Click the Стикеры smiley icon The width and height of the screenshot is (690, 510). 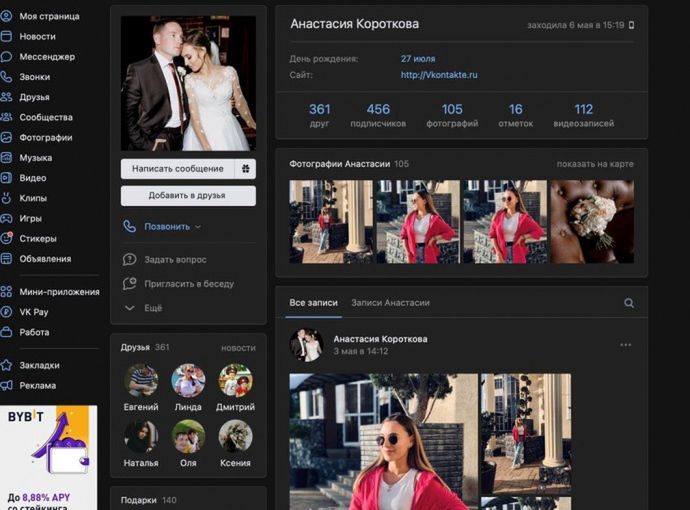tap(6, 238)
